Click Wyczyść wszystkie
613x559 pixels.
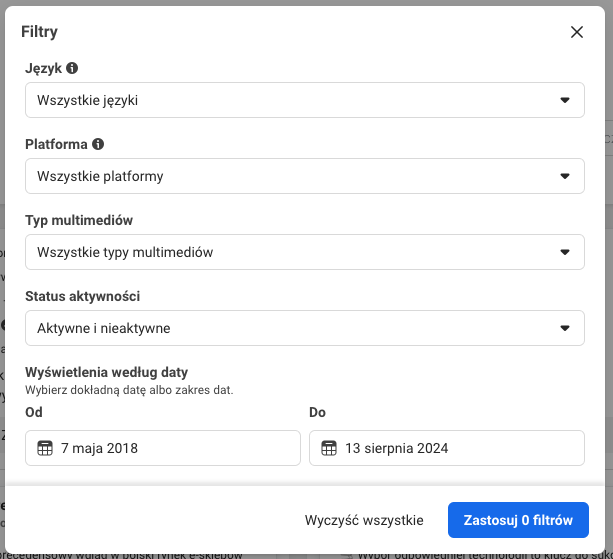click(364, 520)
